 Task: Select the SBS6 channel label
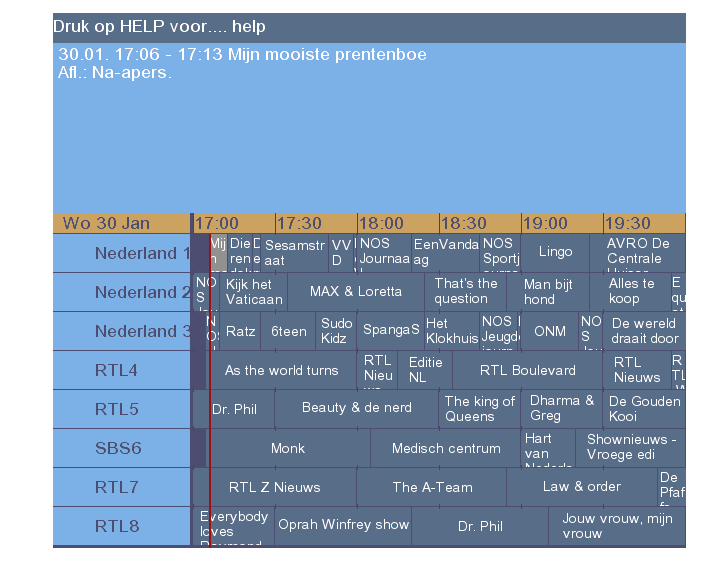(x=122, y=448)
